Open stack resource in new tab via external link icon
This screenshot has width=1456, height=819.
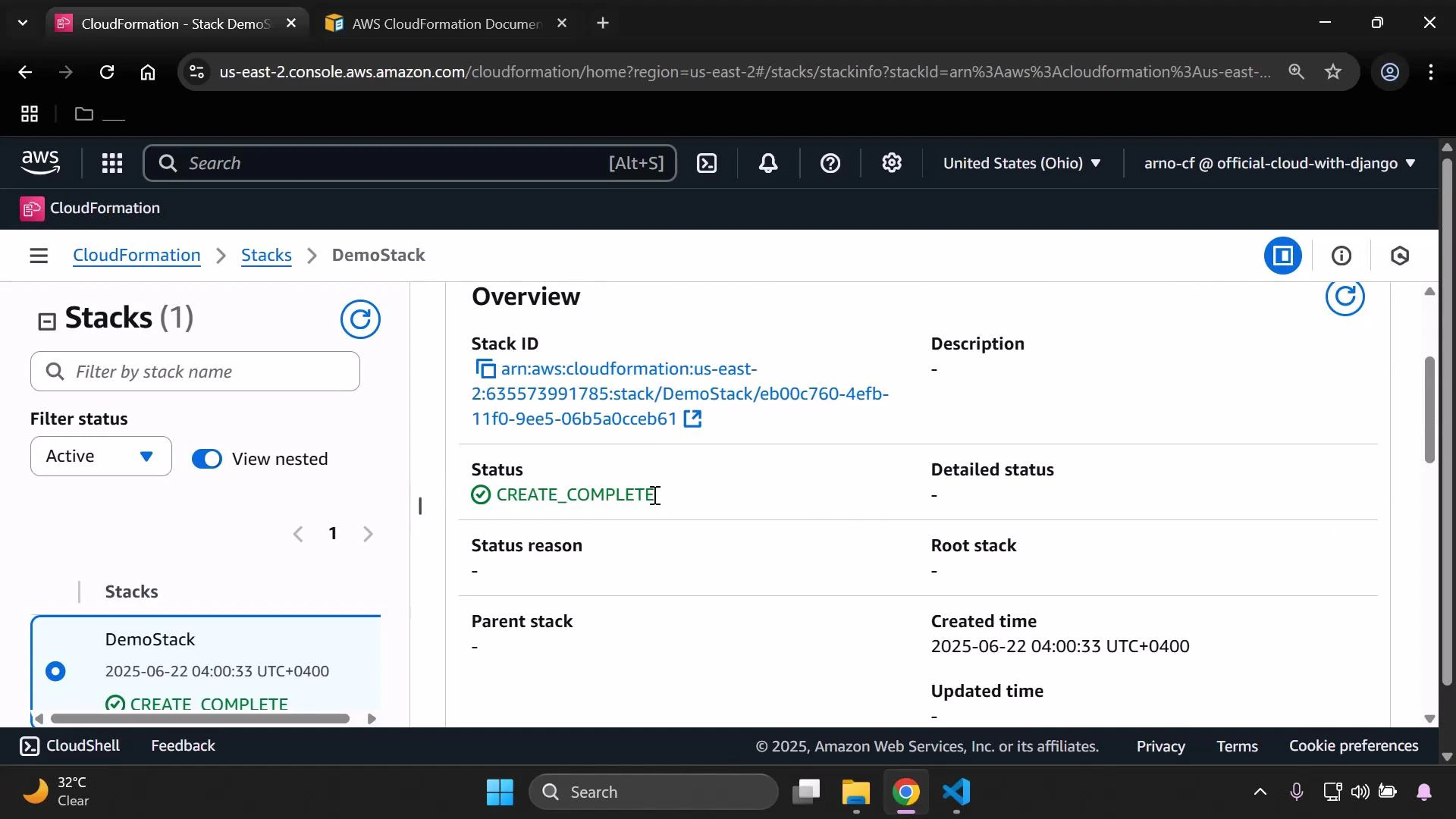pos(693,419)
